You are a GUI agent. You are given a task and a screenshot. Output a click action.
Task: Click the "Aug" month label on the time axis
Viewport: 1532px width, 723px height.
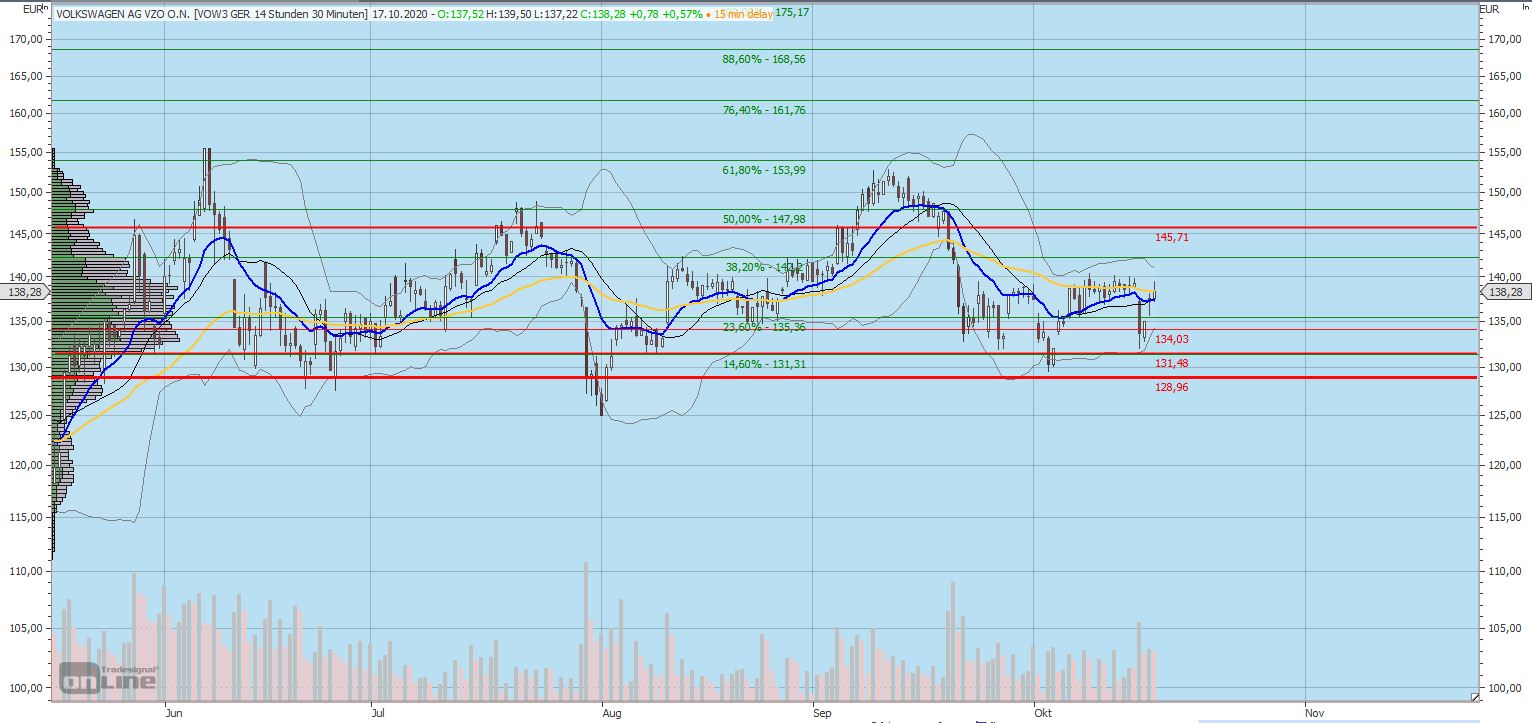coord(612,713)
